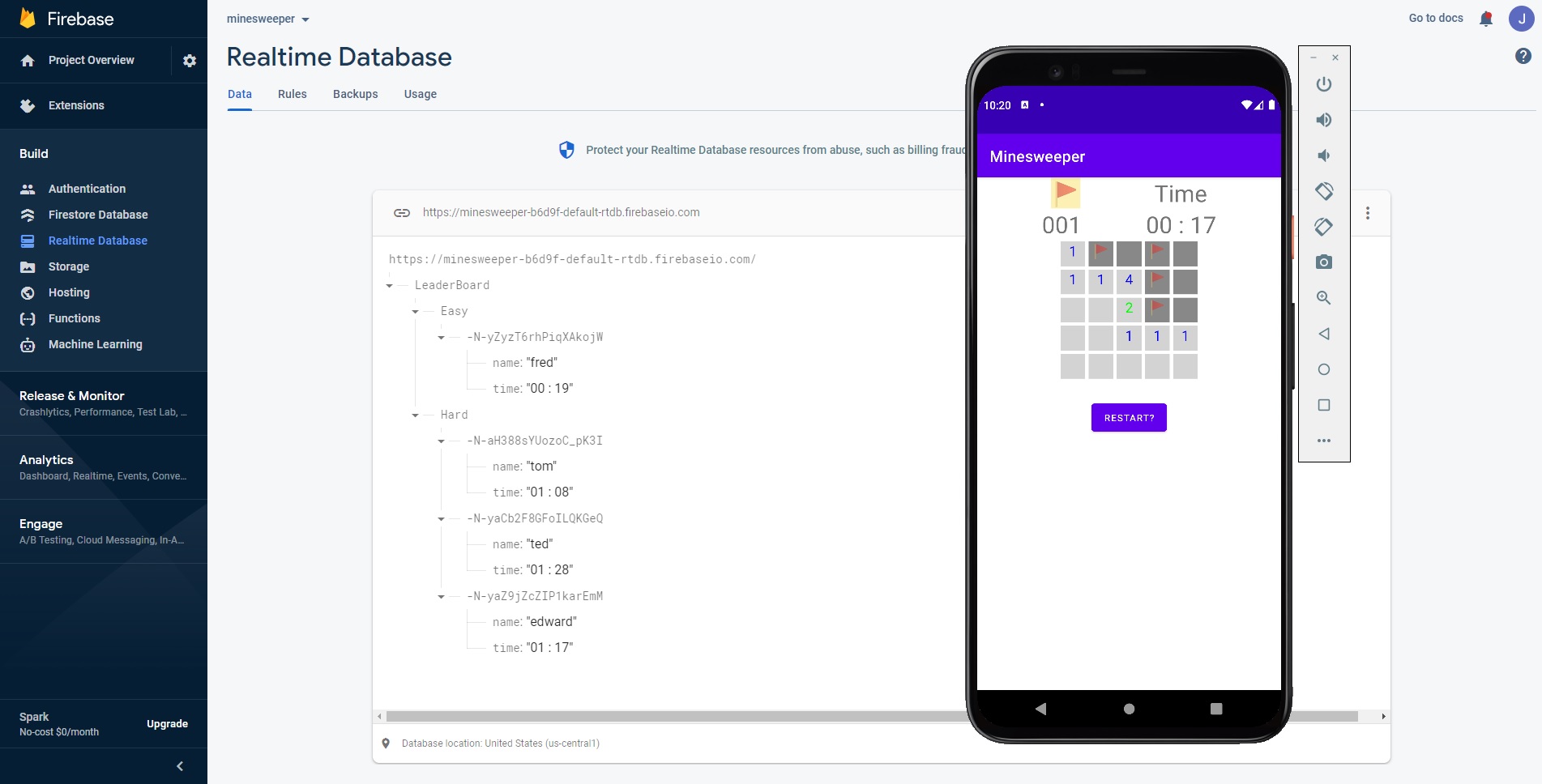
Task: Tap the phone navigation recents button
Action: click(x=1216, y=709)
